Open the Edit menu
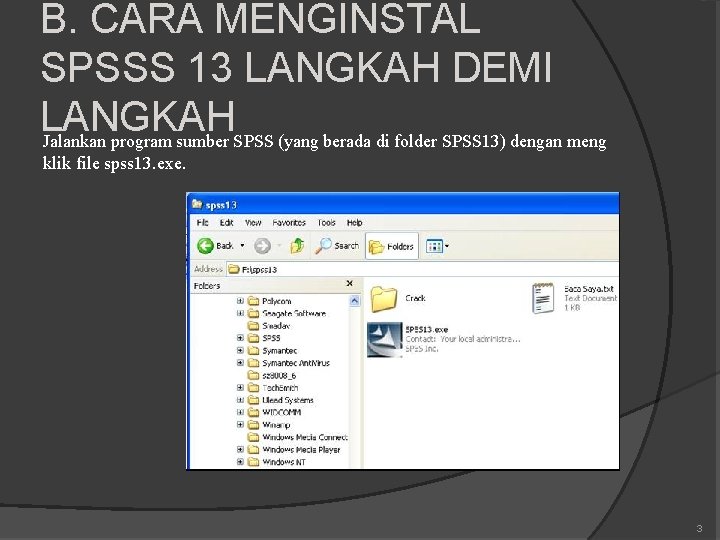The image size is (720, 540). tap(226, 223)
